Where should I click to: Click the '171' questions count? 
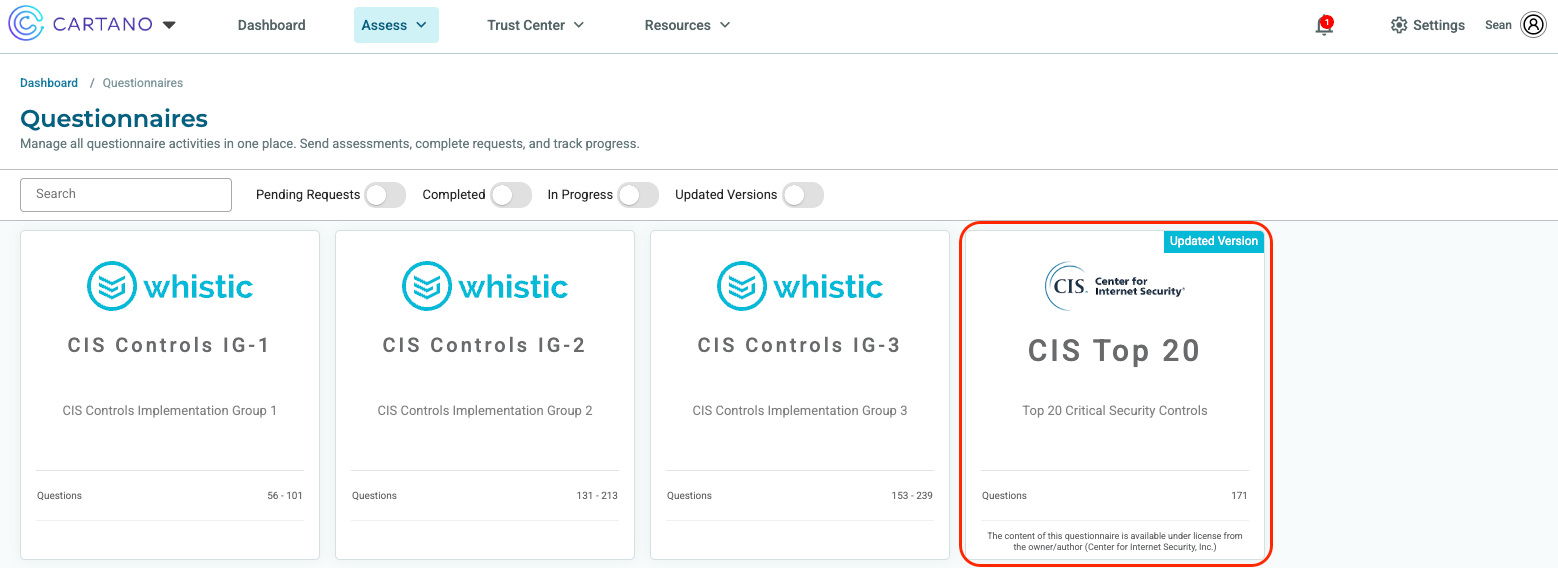pyautogui.click(x=1239, y=496)
